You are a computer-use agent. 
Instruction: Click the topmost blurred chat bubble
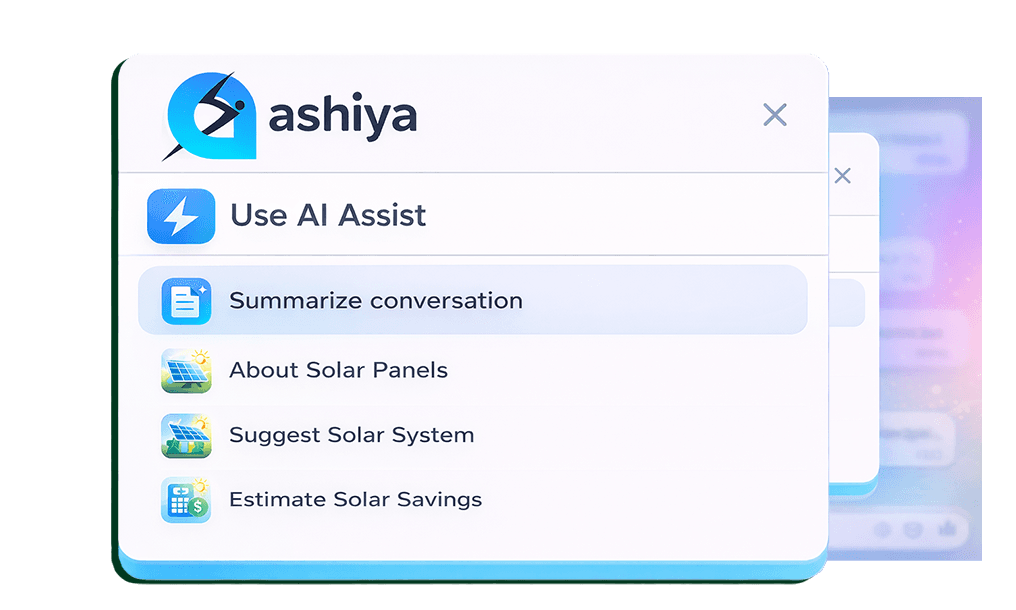922,143
